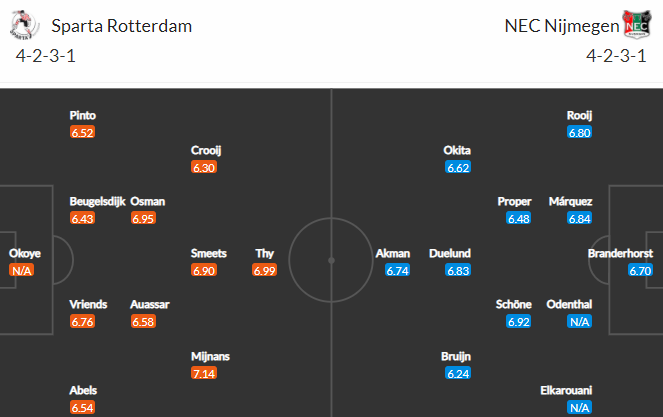Select Odenthal's N/A rating badge
663x417 pixels.
tap(579, 321)
